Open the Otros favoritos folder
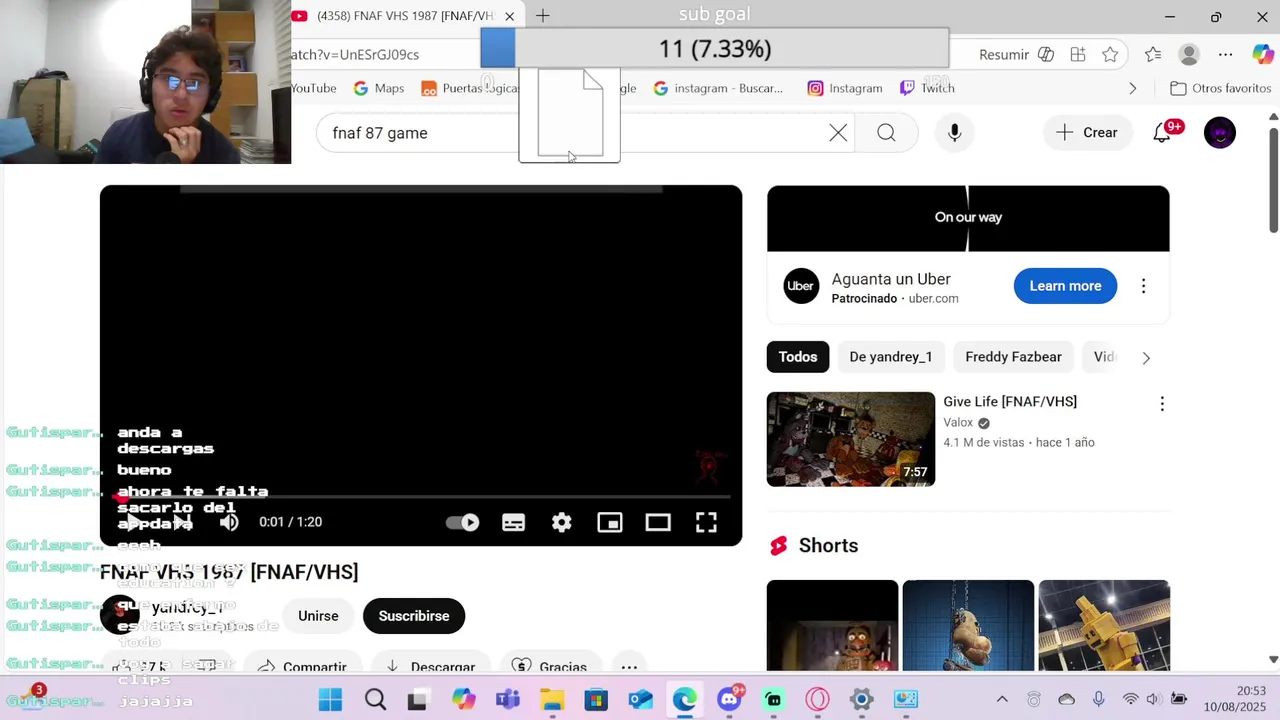Screen dimensions: 1280x720 pyautogui.click(x=1220, y=88)
